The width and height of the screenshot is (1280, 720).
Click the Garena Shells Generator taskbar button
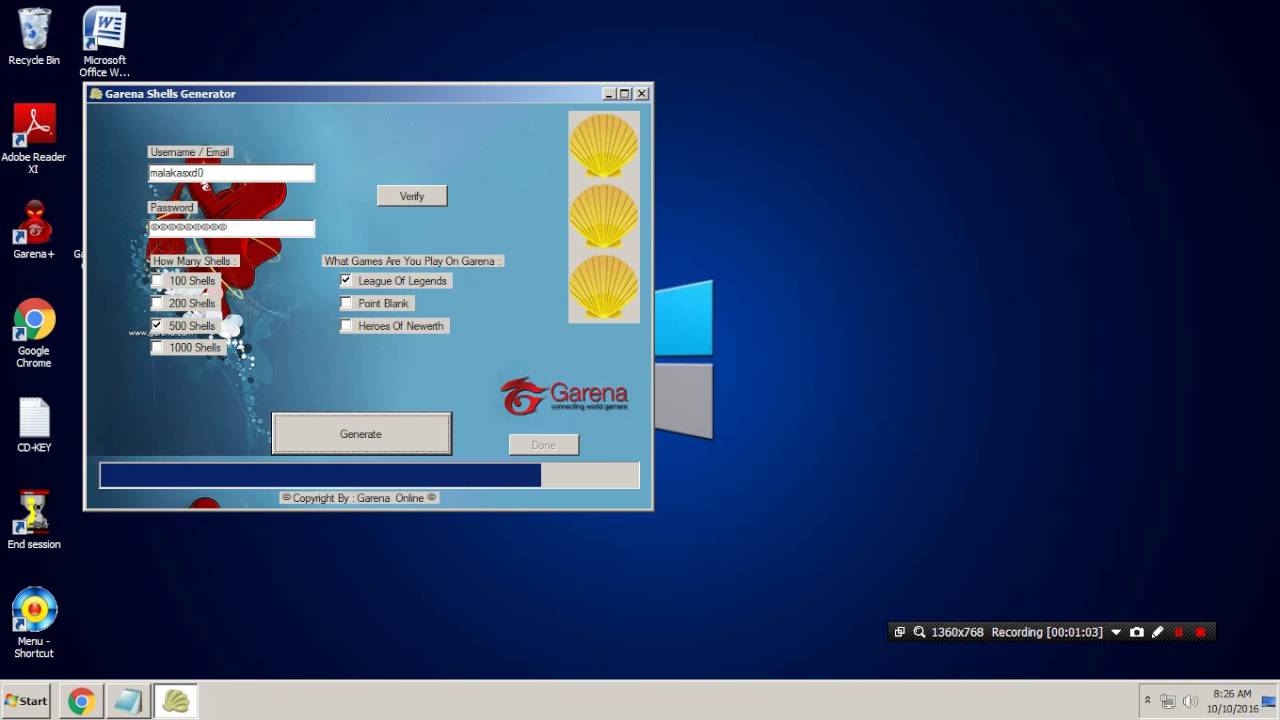[x=175, y=701]
